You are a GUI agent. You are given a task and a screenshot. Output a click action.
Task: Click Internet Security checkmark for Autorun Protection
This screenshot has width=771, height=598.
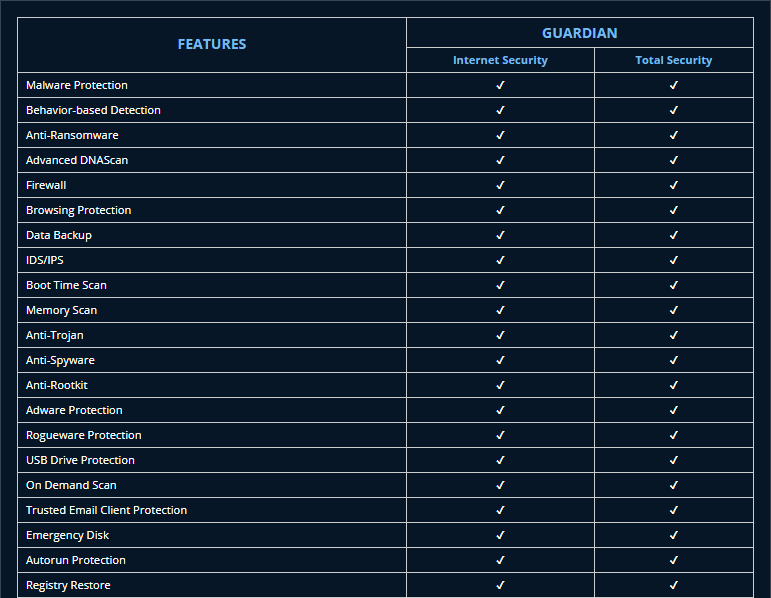pyautogui.click(x=500, y=560)
